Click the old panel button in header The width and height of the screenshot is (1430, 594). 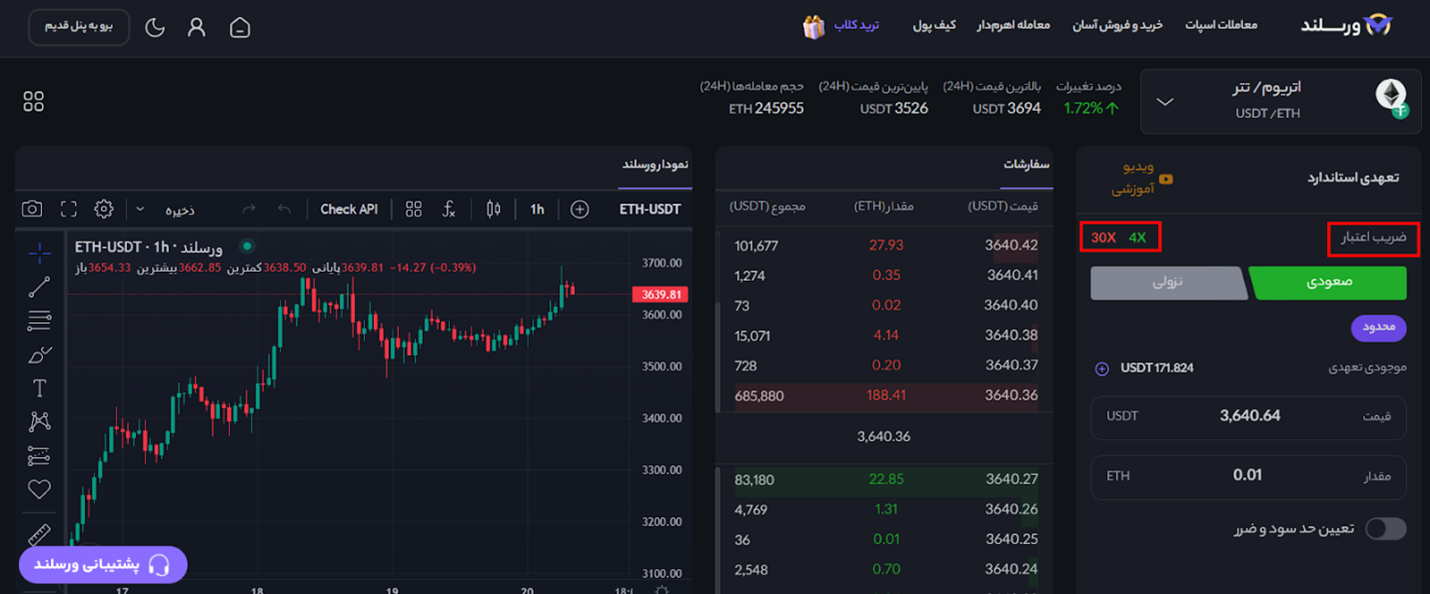[x=79, y=26]
